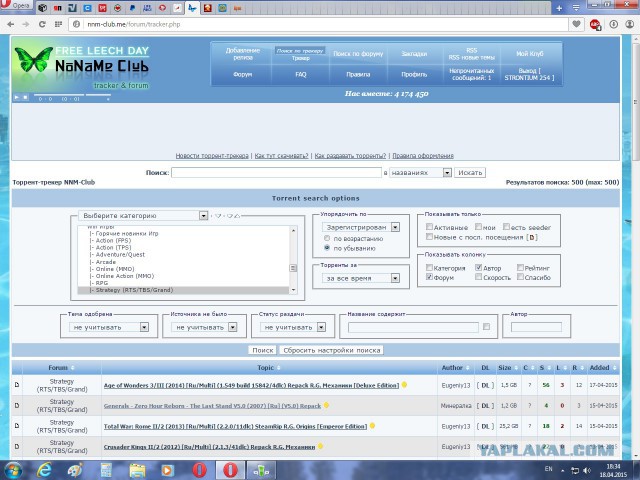Open the Профиль menu item
The width and height of the screenshot is (640, 480).
pos(414,74)
